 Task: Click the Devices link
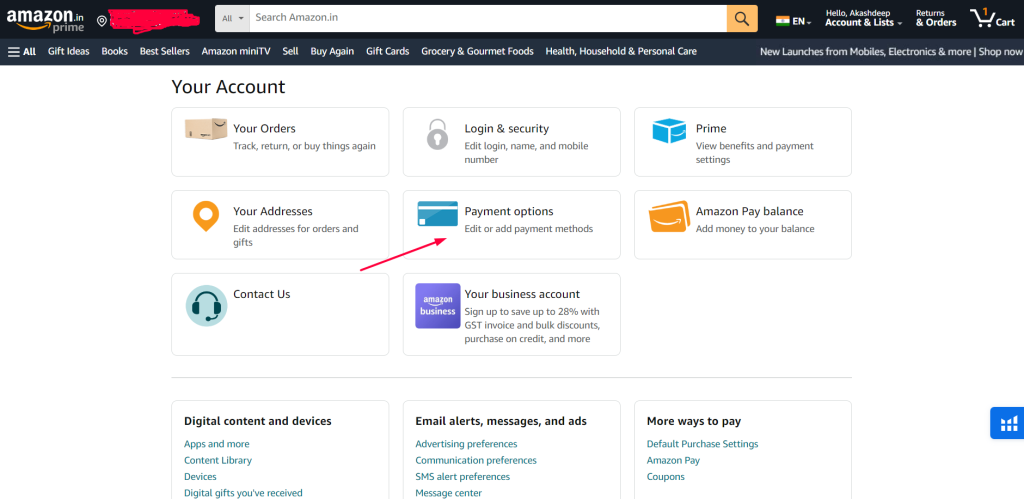[x=200, y=477]
